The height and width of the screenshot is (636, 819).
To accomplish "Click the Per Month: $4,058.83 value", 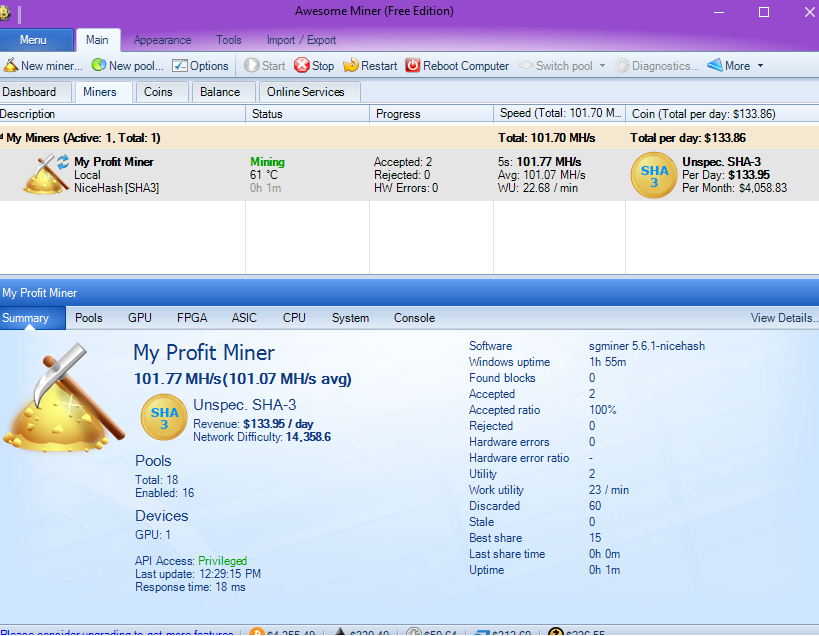I will click(734, 188).
